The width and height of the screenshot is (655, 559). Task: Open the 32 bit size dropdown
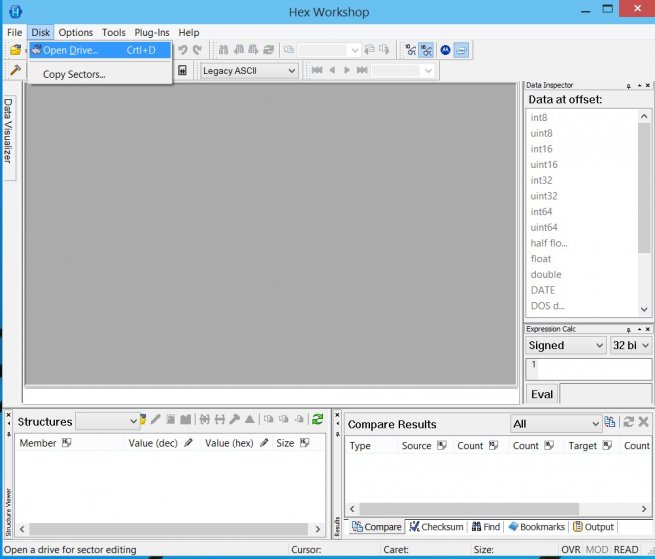coord(631,346)
